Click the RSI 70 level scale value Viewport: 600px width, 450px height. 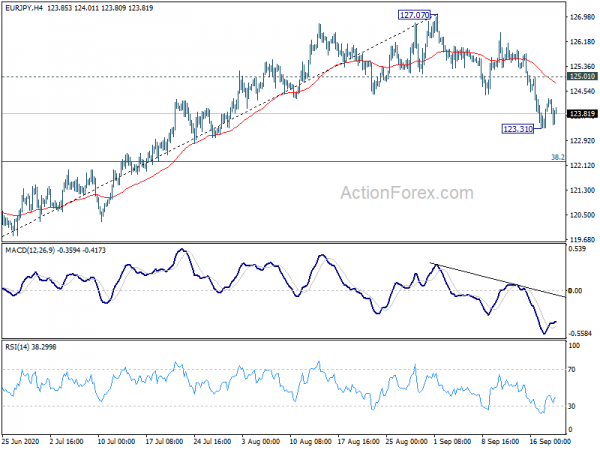(572, 370)
